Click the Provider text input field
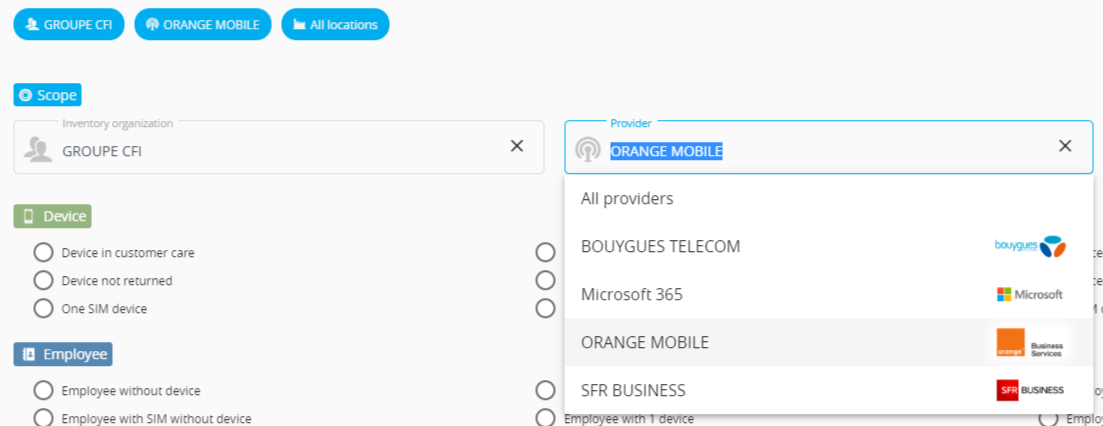The image size is (1103, 426). tap(820, 151)
